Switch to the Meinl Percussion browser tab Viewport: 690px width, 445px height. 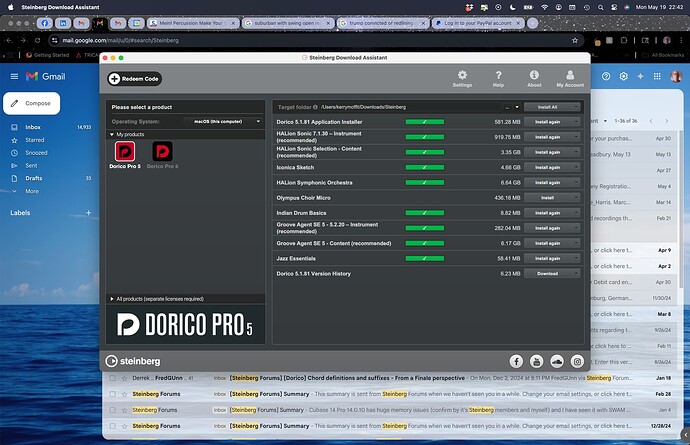[193, 23]
